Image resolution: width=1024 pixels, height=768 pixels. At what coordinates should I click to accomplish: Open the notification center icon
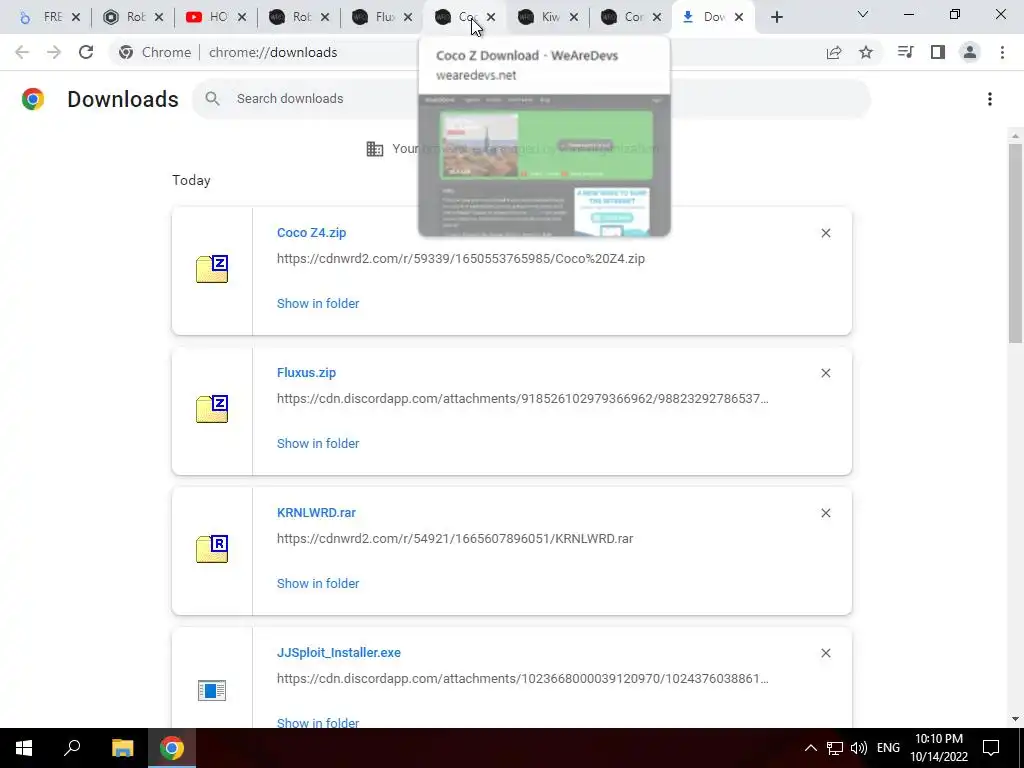pyautogui.click(x=991, y=748)
